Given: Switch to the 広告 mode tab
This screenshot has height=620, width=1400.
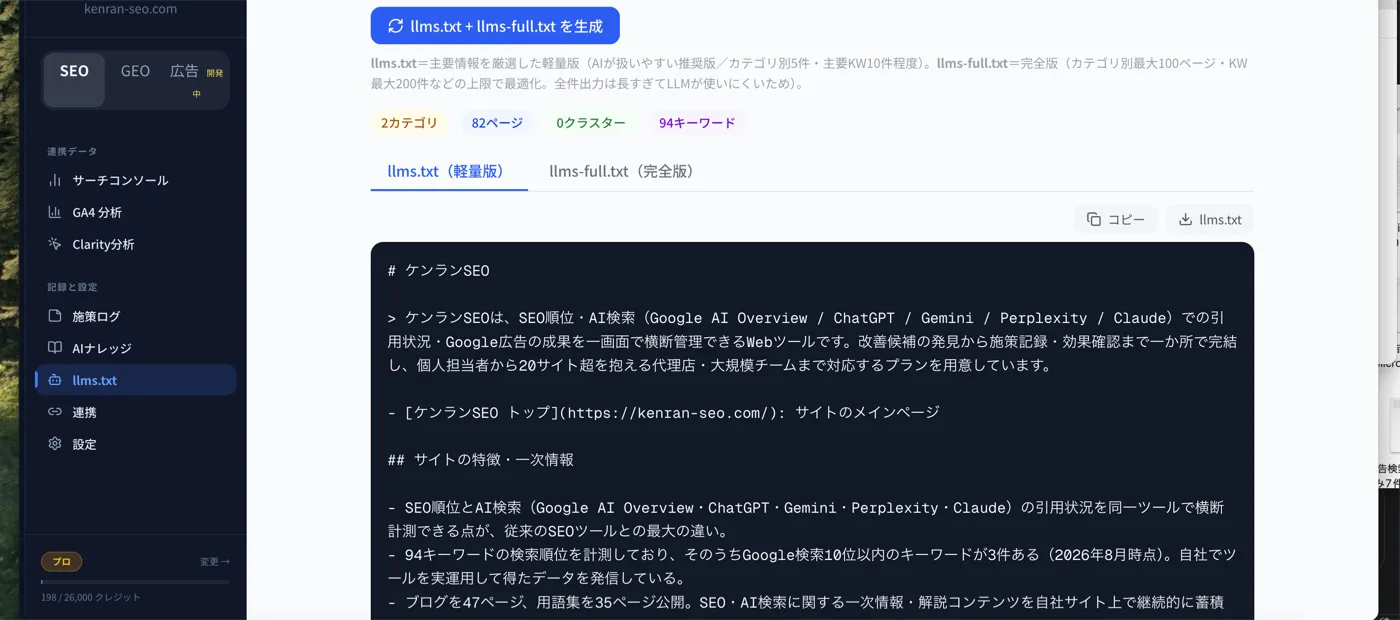Looking at the screenshot, I should (196, 80).
